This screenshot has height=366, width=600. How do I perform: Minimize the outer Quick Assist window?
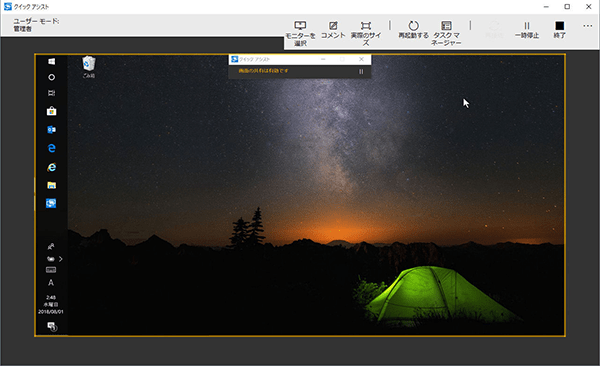point(546,7)
